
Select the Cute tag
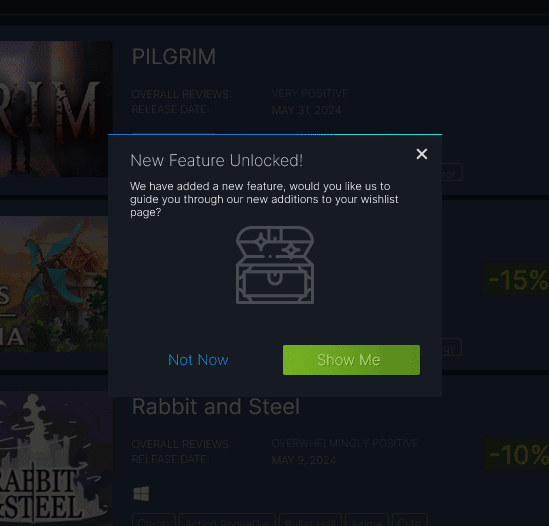point(410,520)
